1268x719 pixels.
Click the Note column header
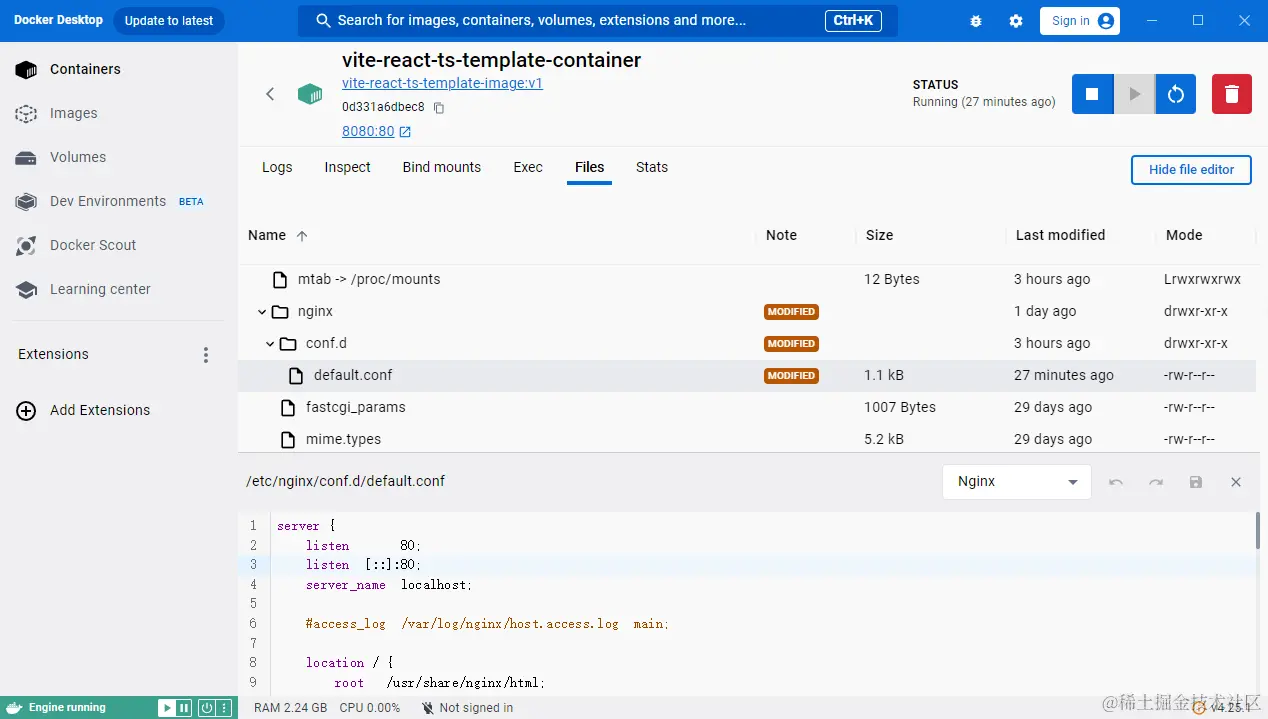781,235
